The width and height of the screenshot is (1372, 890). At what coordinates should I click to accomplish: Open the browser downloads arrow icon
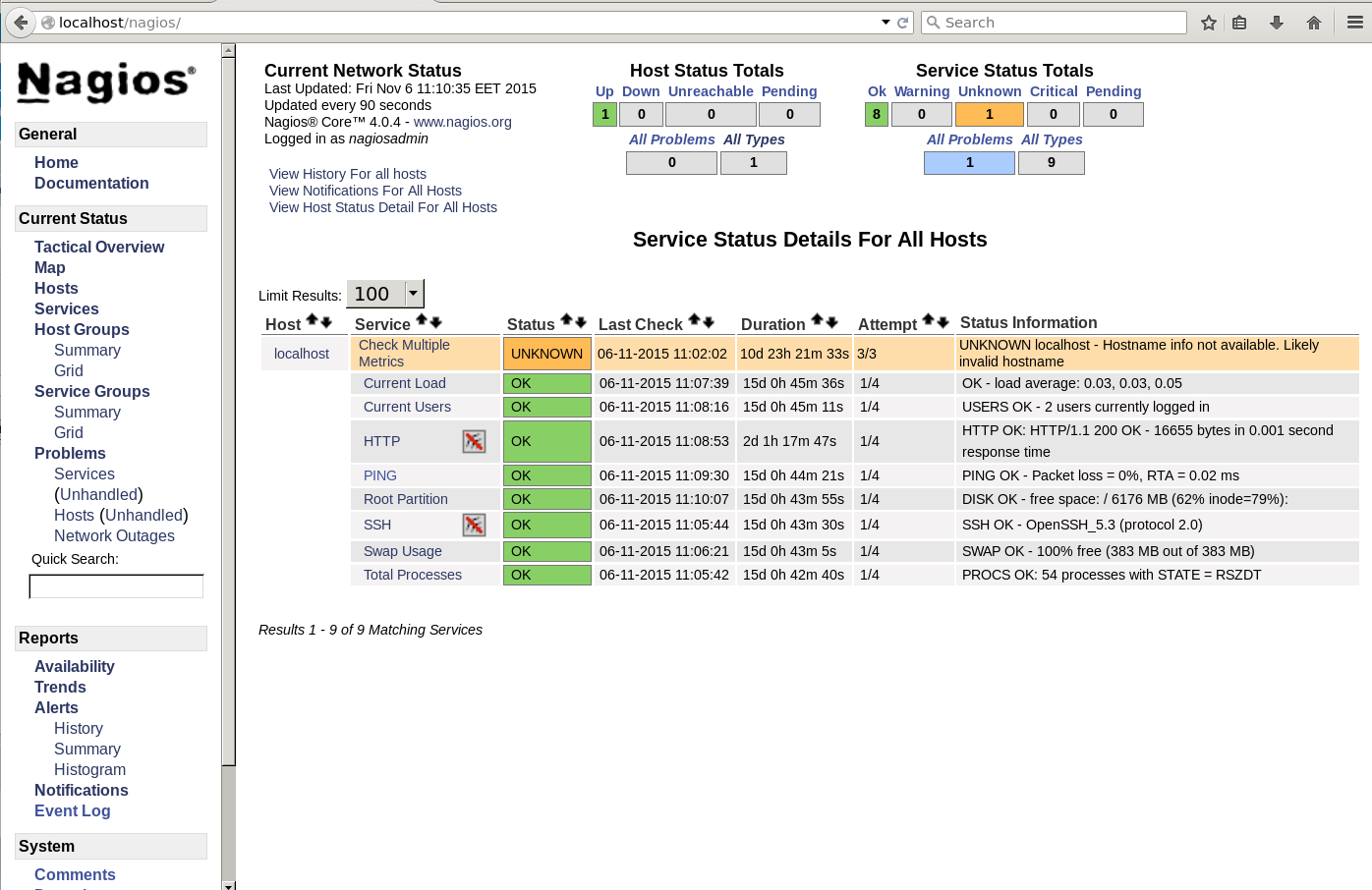pos(1276,23)
